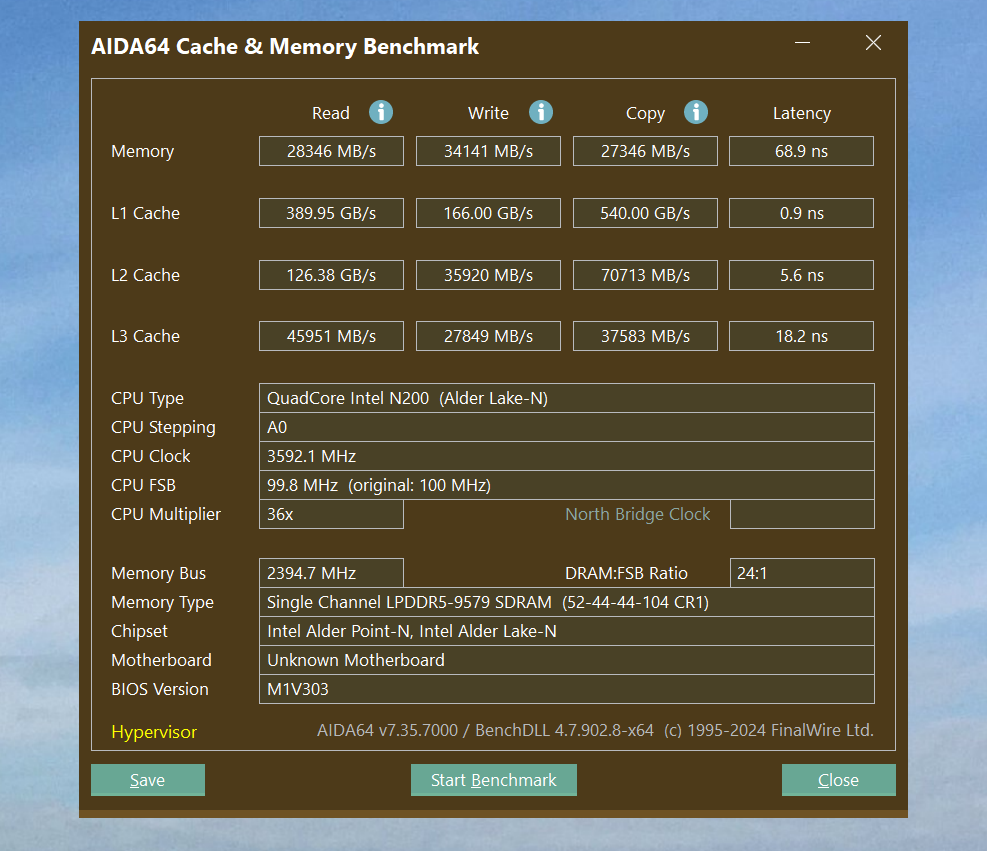Click CPU Clock field 3592.1 MHz

[567, 456]
